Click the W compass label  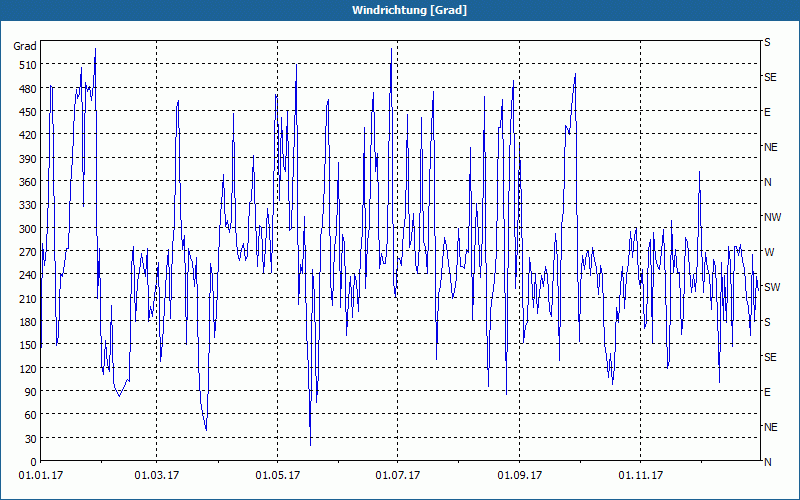point(769,252)
